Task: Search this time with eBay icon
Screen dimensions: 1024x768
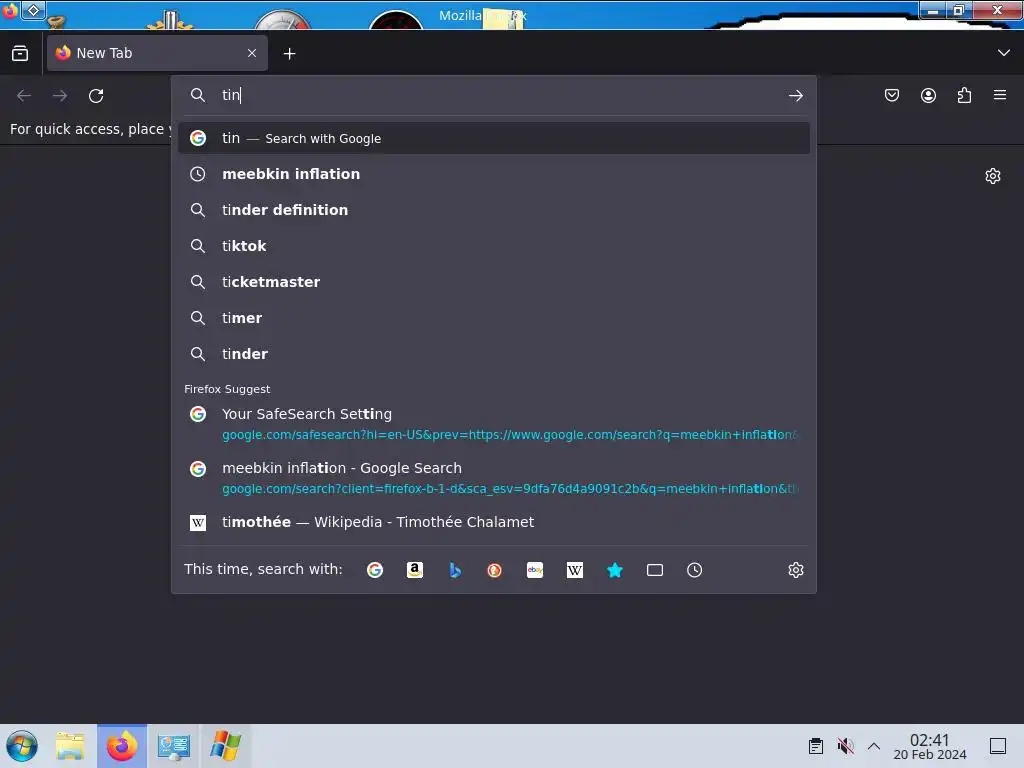Action: (535, 570)
